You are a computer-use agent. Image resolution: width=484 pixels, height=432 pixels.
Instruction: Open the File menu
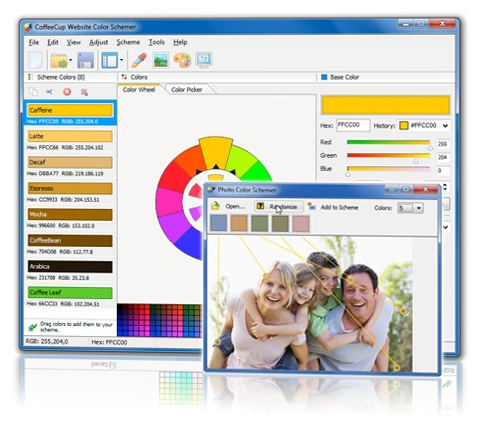[34, 42]
